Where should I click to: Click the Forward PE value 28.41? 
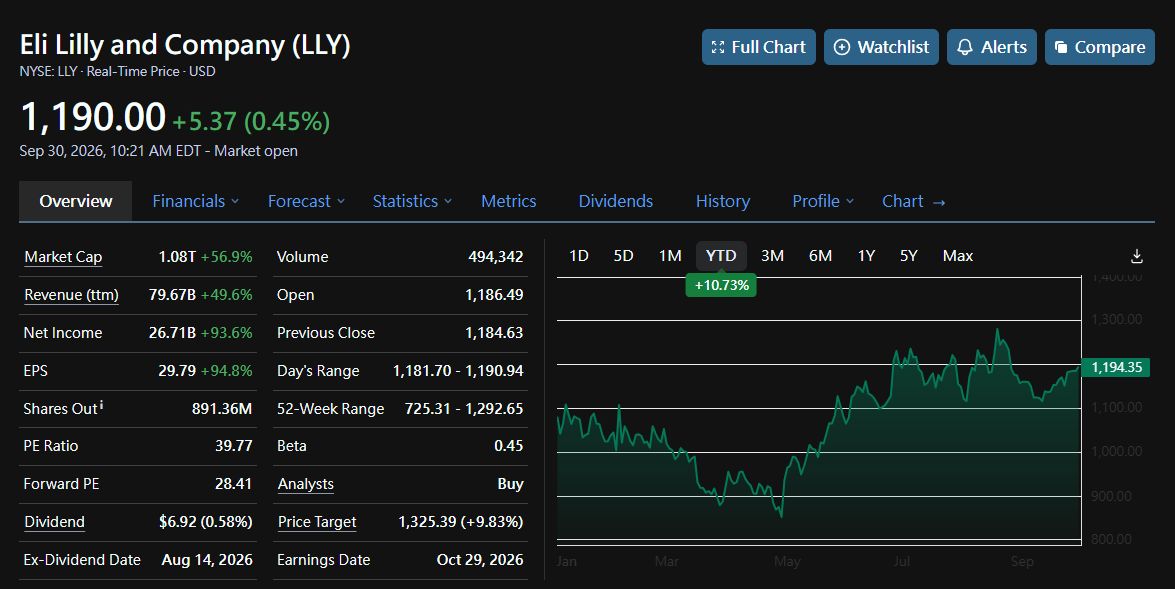233,484
